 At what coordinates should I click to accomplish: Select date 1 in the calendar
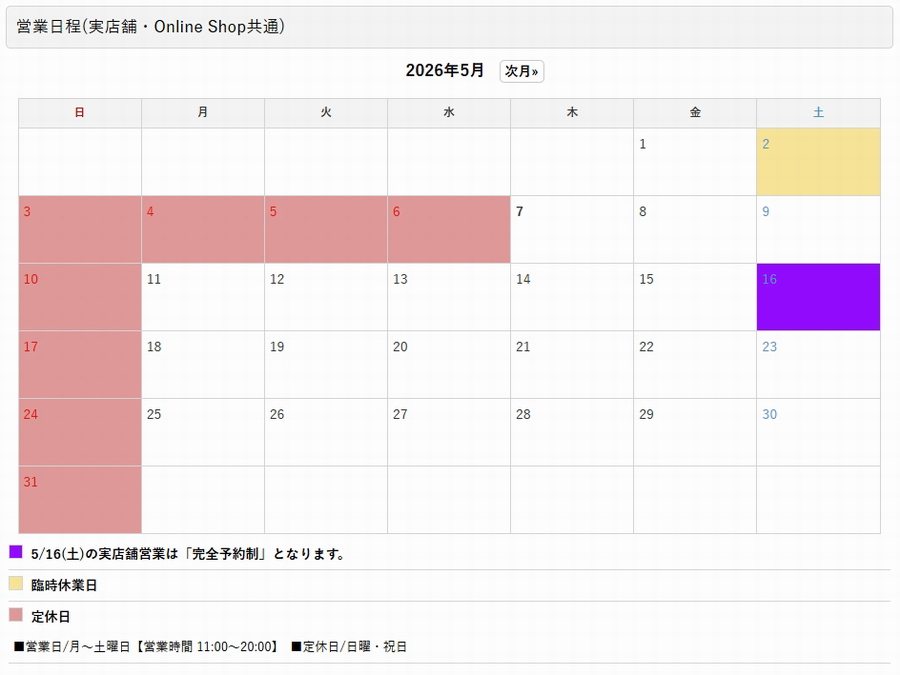click(695, 162)
